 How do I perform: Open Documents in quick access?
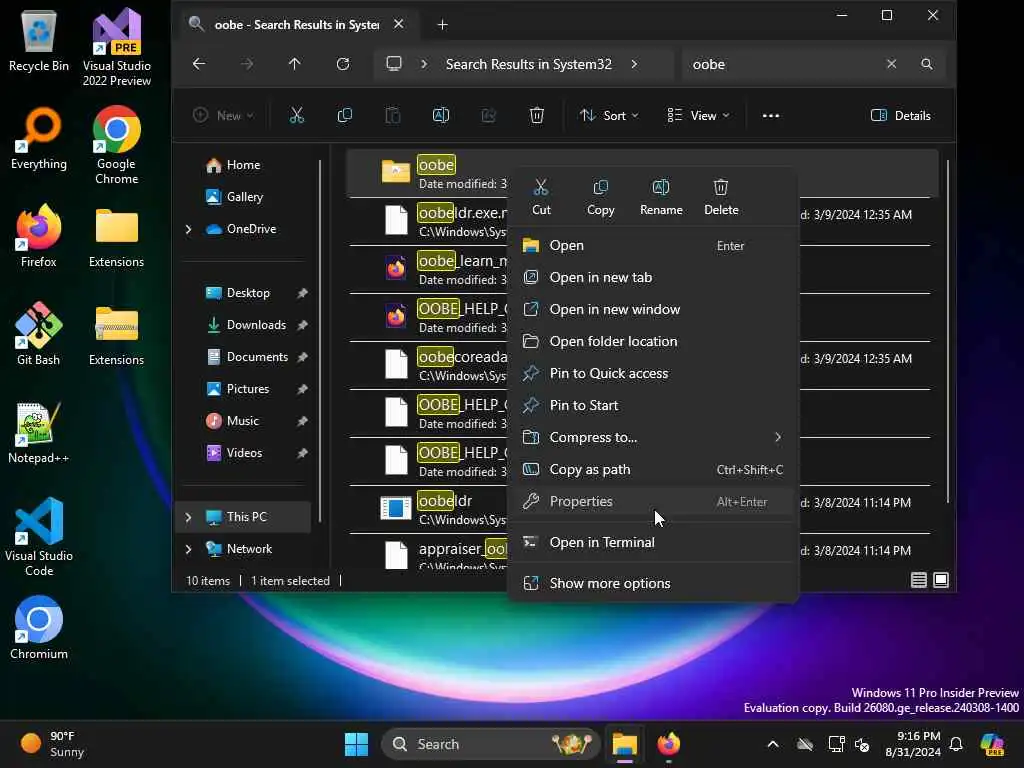click(x=257, y=357)
